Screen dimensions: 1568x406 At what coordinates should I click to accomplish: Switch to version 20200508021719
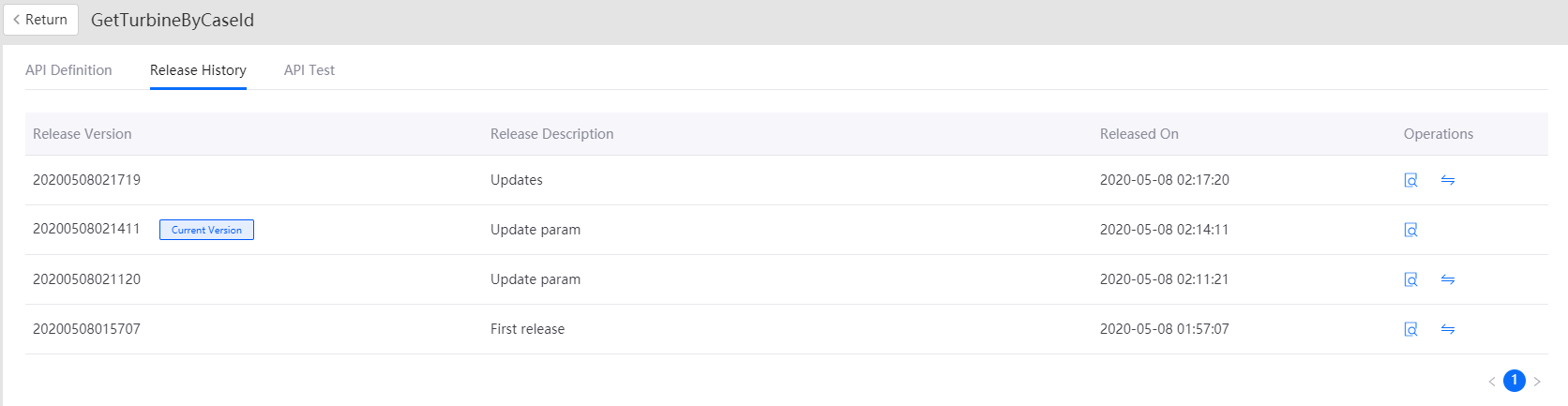click(1448, 180)
